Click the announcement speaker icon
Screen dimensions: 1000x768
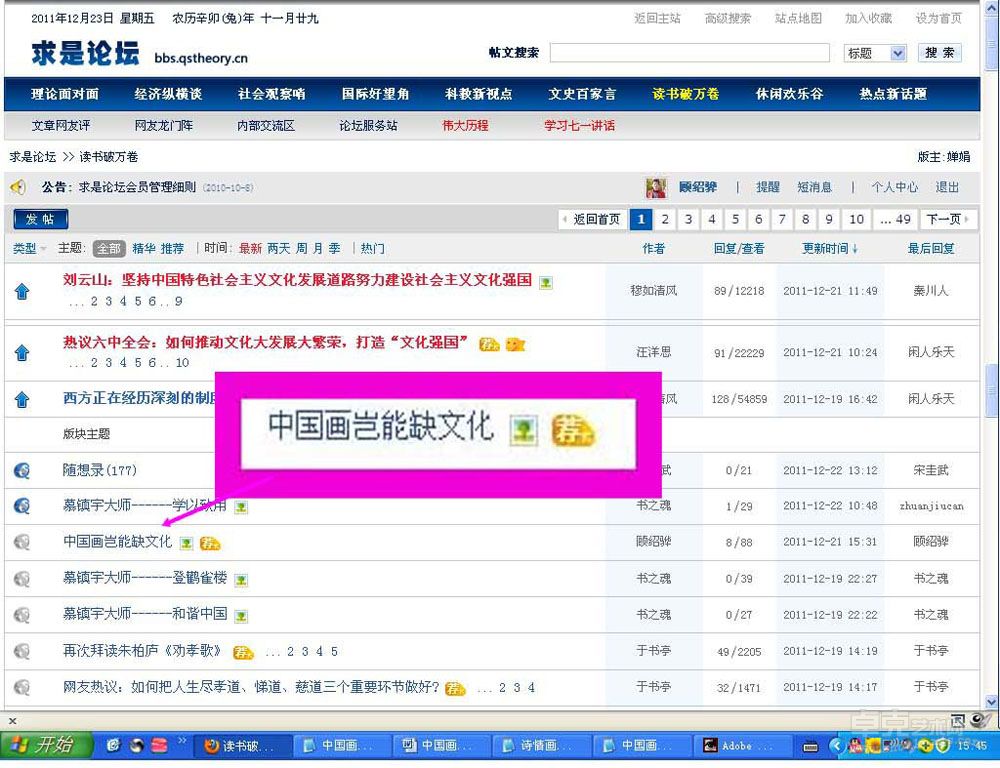18,187
